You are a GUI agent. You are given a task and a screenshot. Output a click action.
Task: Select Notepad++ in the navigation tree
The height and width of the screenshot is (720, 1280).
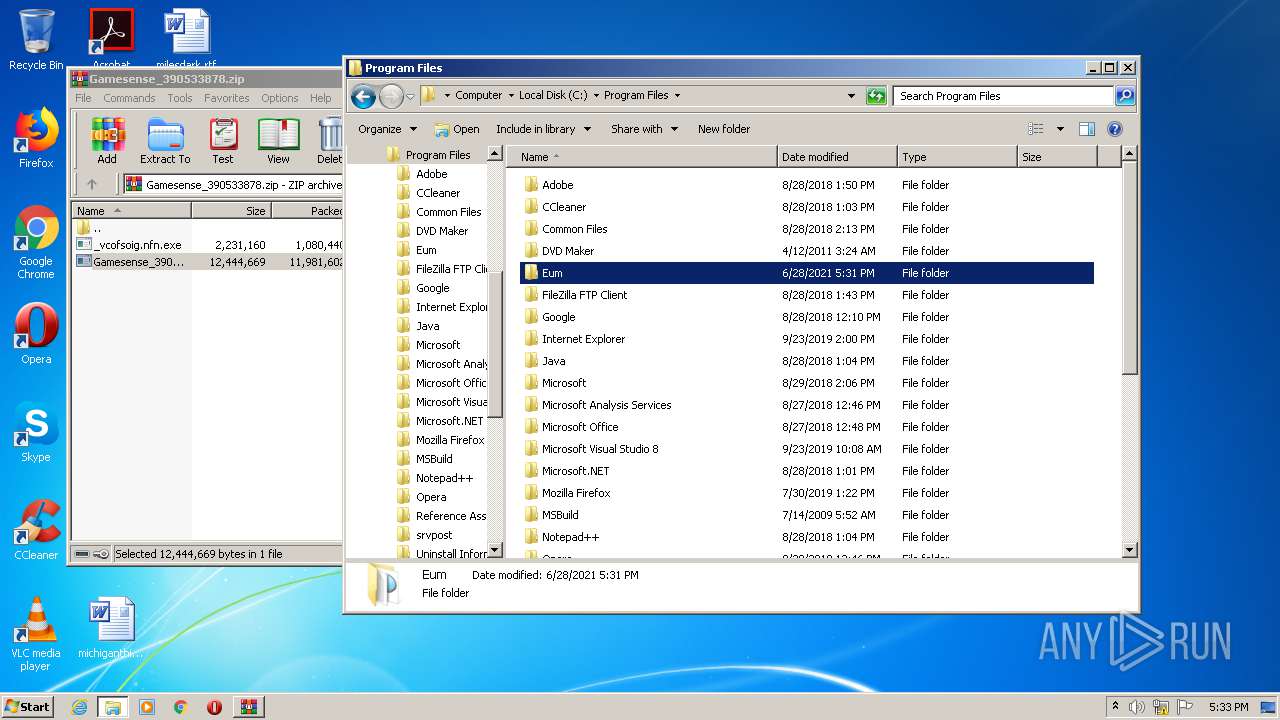(x=444, y=478)
